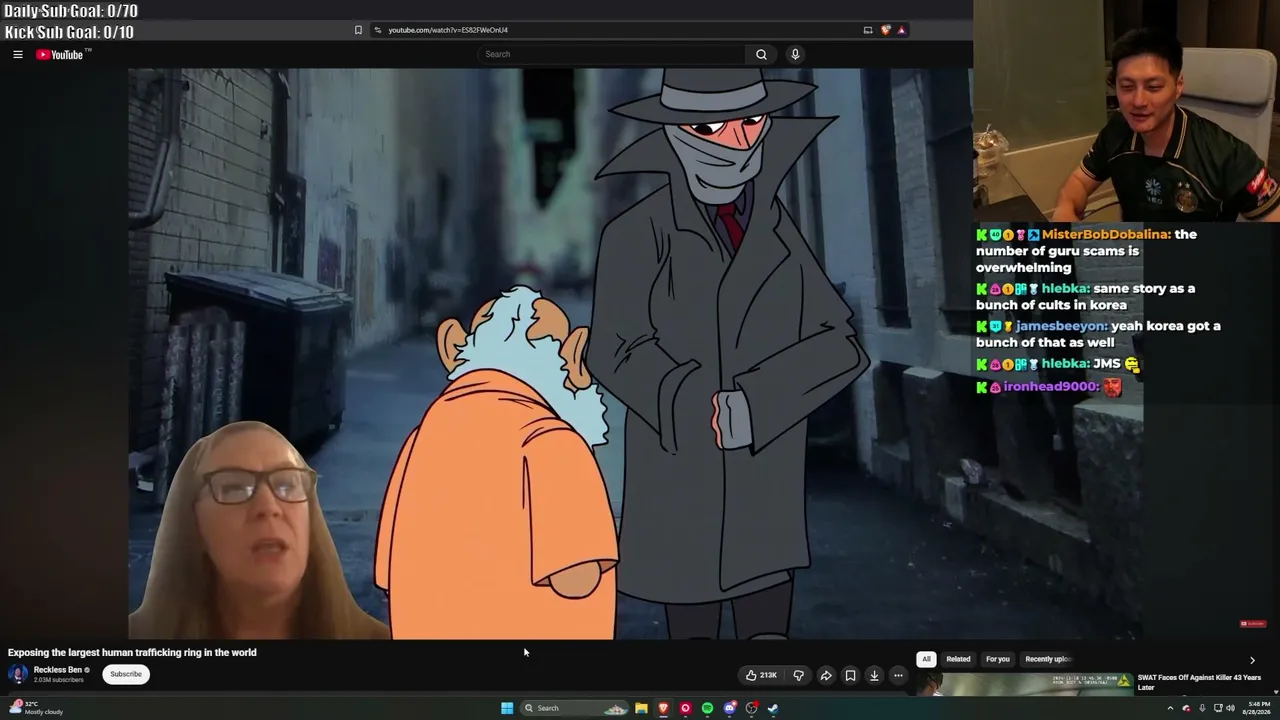Click the video title 'Exposing the largest human trafficking ring'
Screen dimensions: 1280x720
(132, 652)
